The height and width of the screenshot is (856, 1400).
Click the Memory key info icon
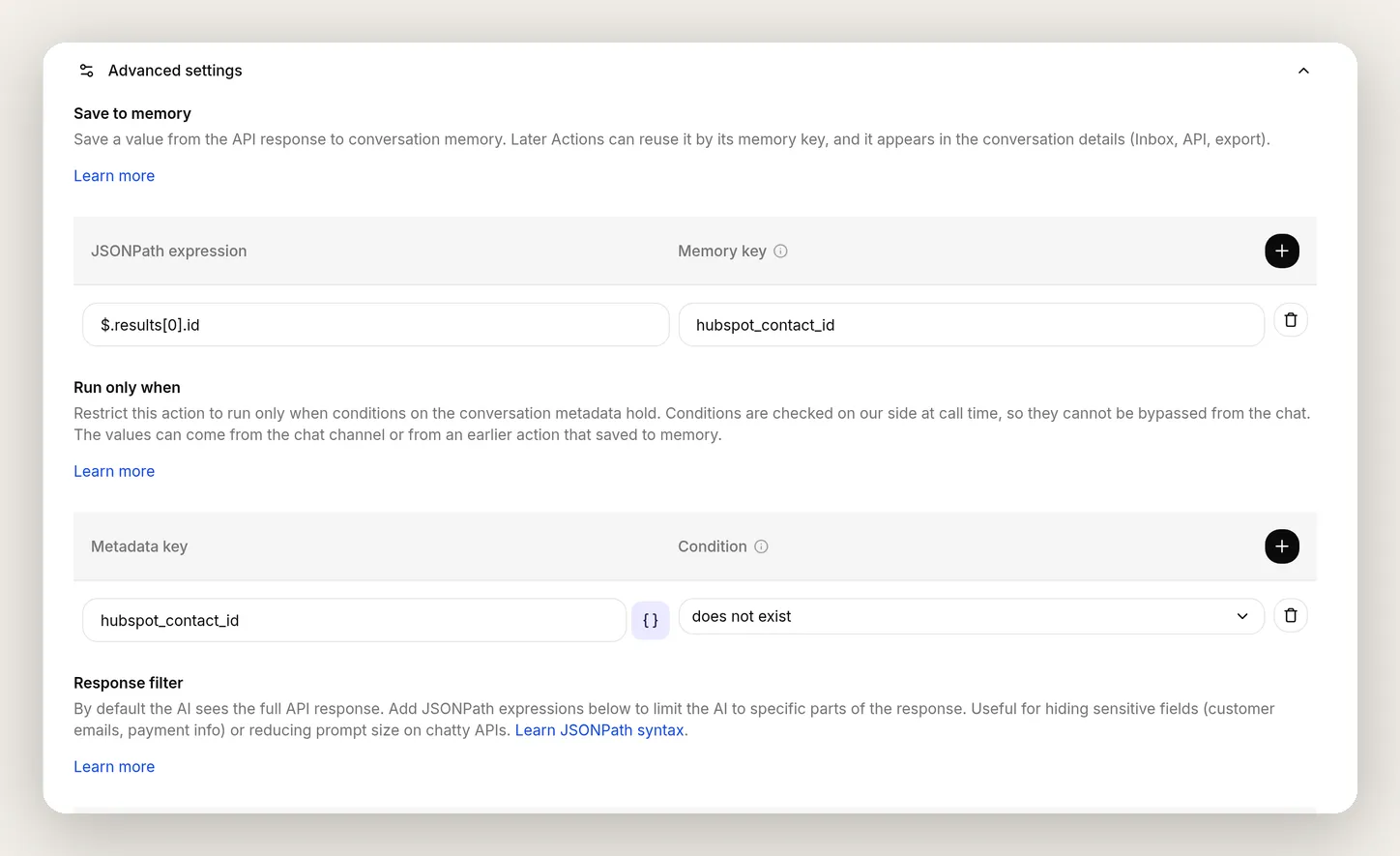780,251
